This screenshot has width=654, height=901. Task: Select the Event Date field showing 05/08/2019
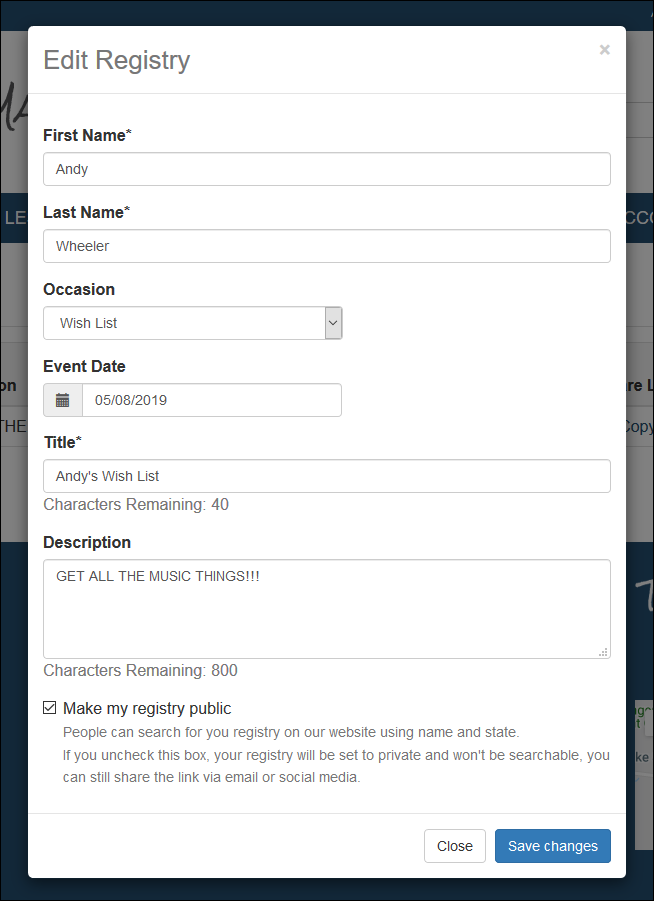point(212,400)
